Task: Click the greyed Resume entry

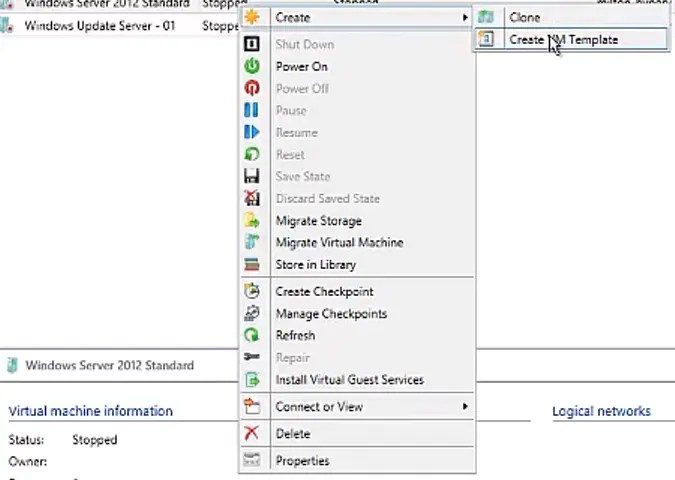Action: [x=357, y=132]
